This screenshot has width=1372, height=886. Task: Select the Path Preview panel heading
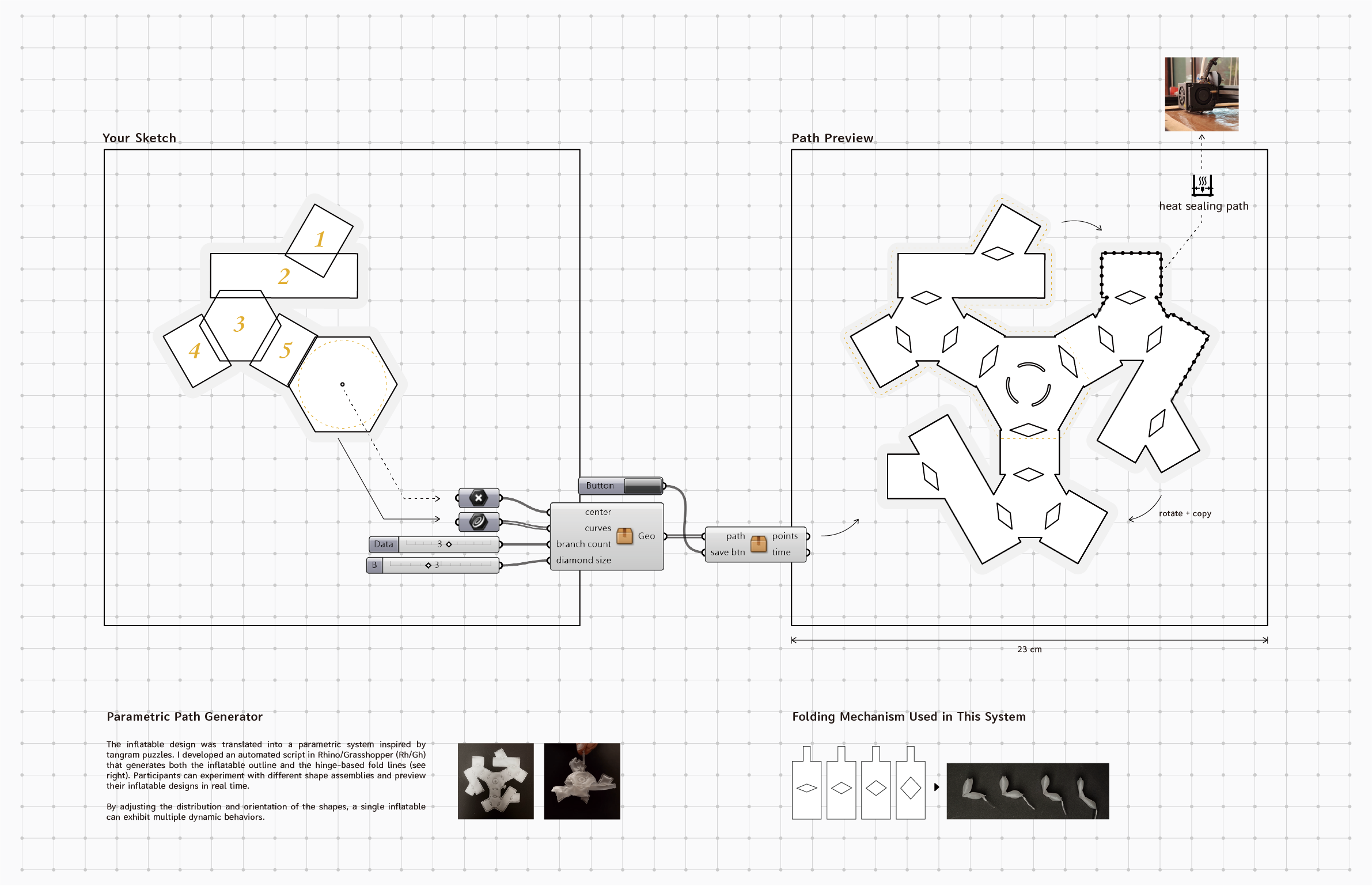(x=832, y=138)
